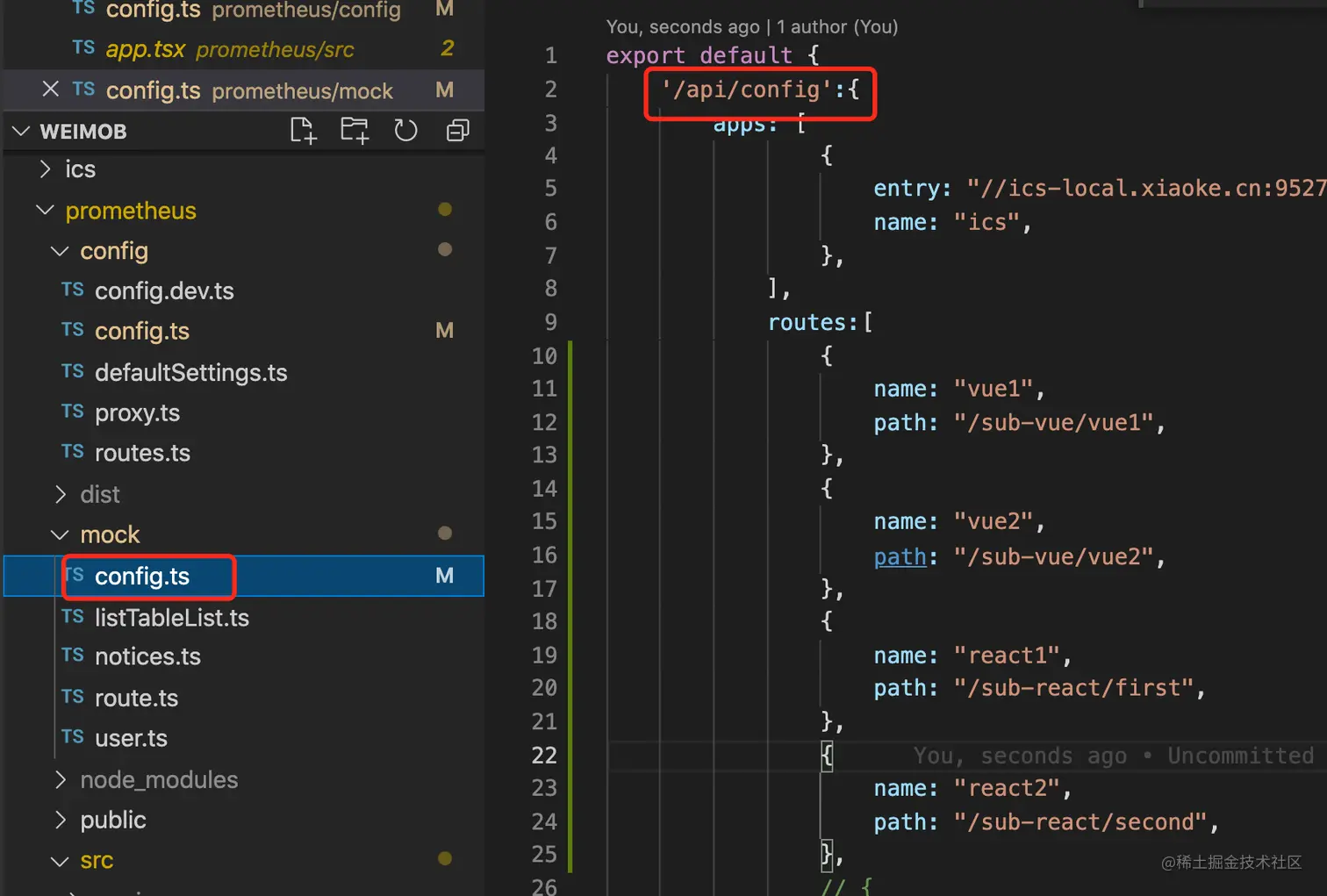Open the author codelens above line 1
This screenshot has width=1327, height=896.
click(x=752, y=26)
